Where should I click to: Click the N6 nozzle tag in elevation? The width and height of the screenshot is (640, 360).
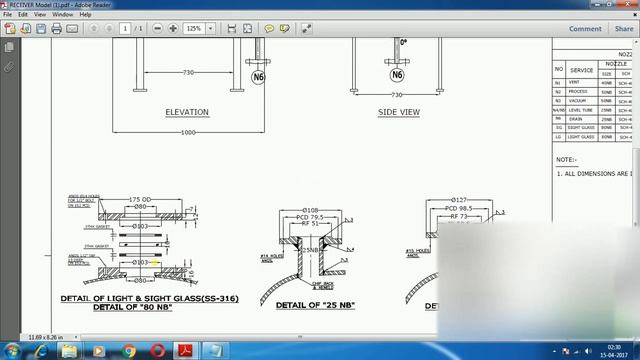258,77
